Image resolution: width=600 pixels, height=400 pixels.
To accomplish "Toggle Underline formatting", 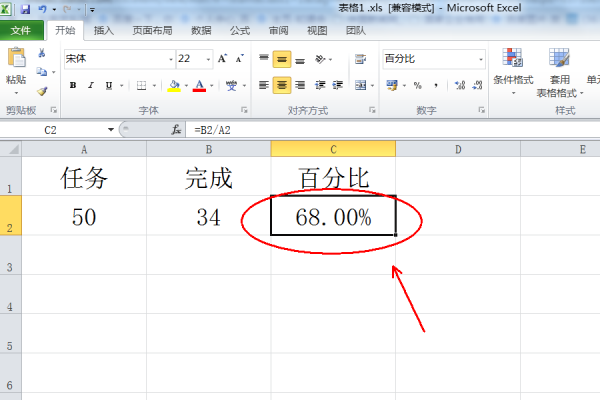I will (x=109, y=85).
